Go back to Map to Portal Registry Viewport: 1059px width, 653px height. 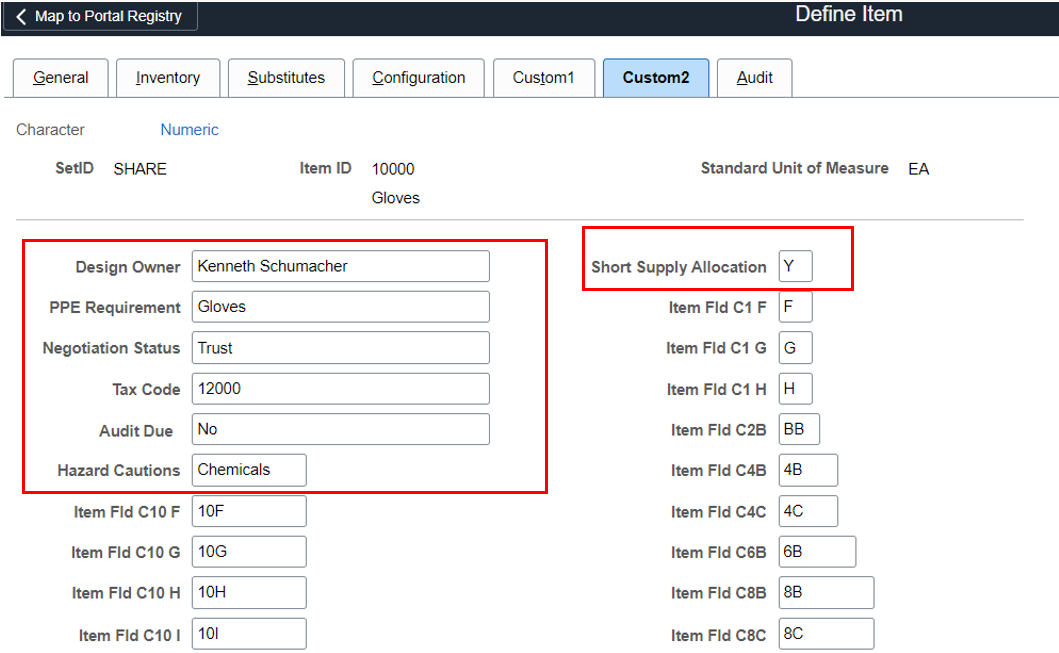[x=106, y=16]
